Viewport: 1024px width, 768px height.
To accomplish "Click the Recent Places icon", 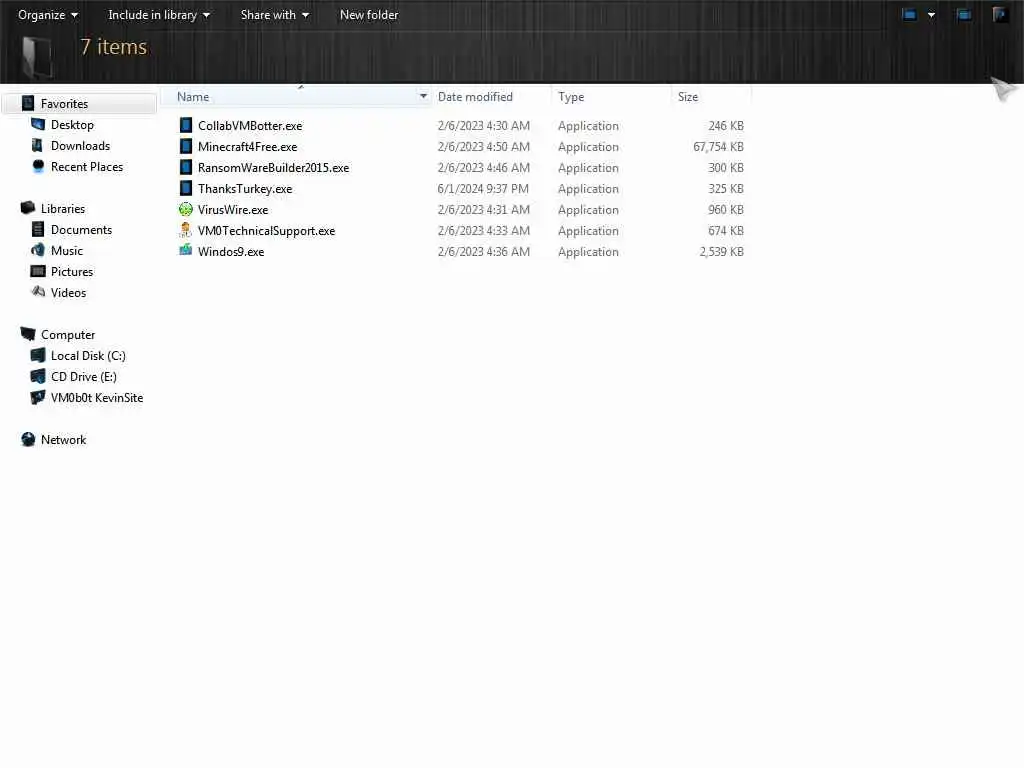I will click(39, 166).
